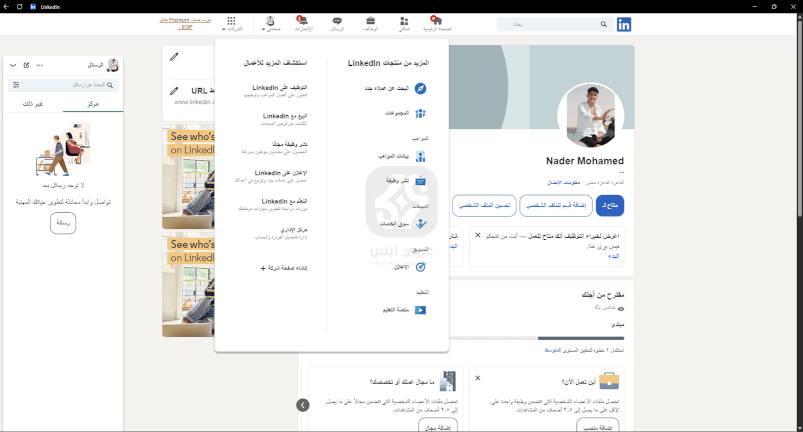Click the Open to (متاح لـ) button
This screenshot has height=432, width=803.
click(610, 205)
